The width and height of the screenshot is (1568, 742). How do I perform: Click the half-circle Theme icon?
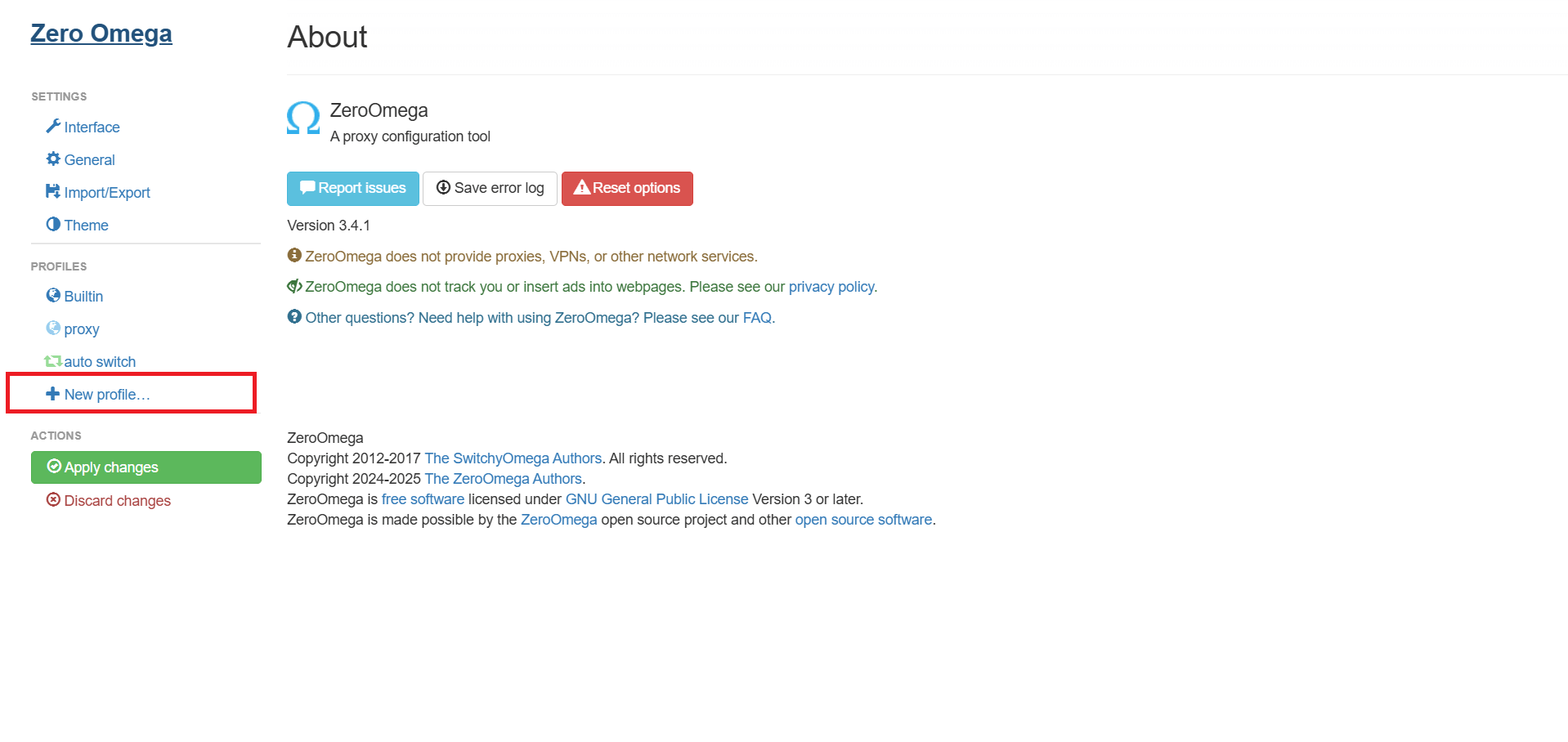coord(53,224)
